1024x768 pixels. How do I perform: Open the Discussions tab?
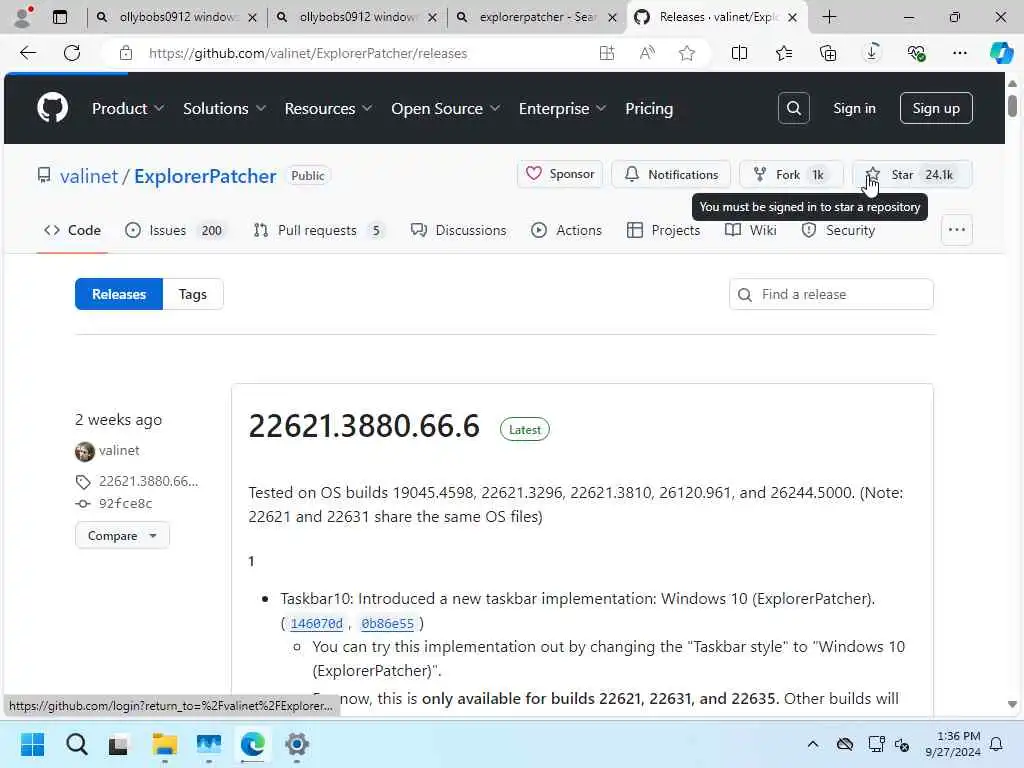458,230
